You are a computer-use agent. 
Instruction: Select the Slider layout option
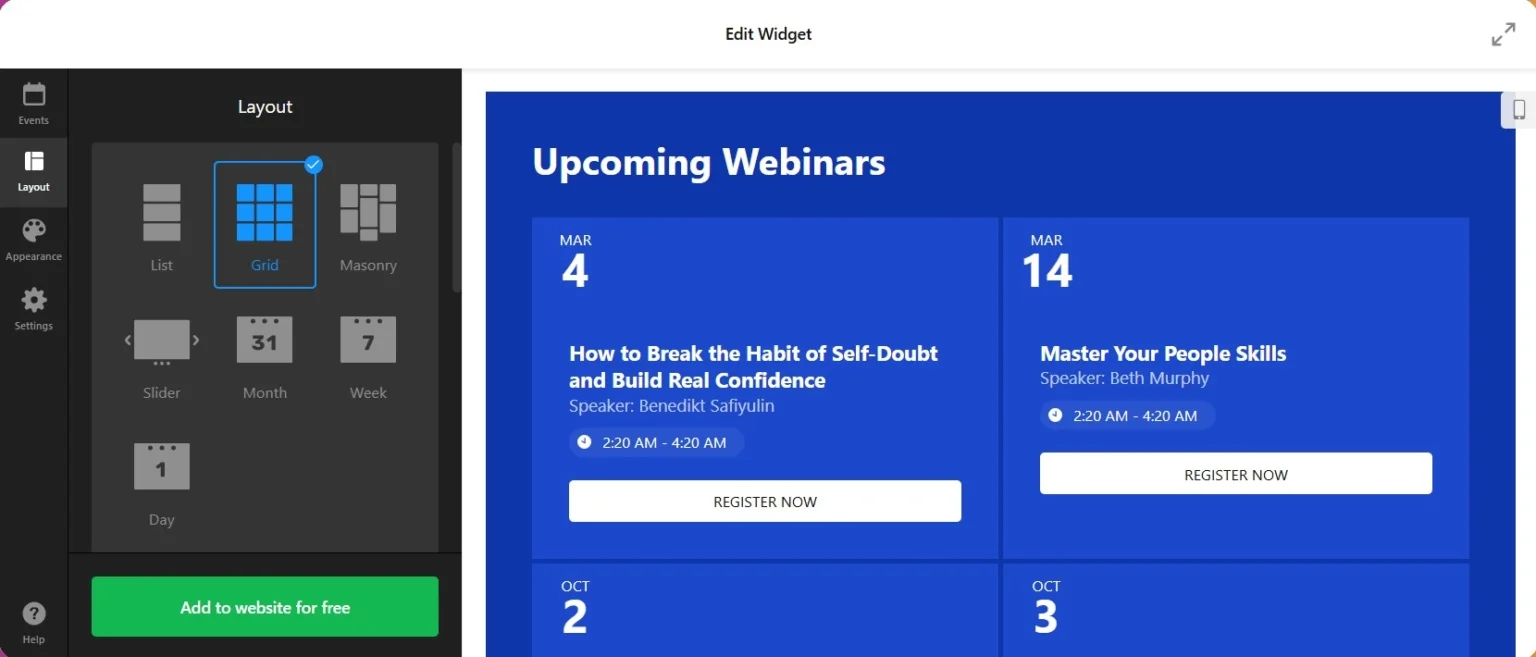point(161,339)
